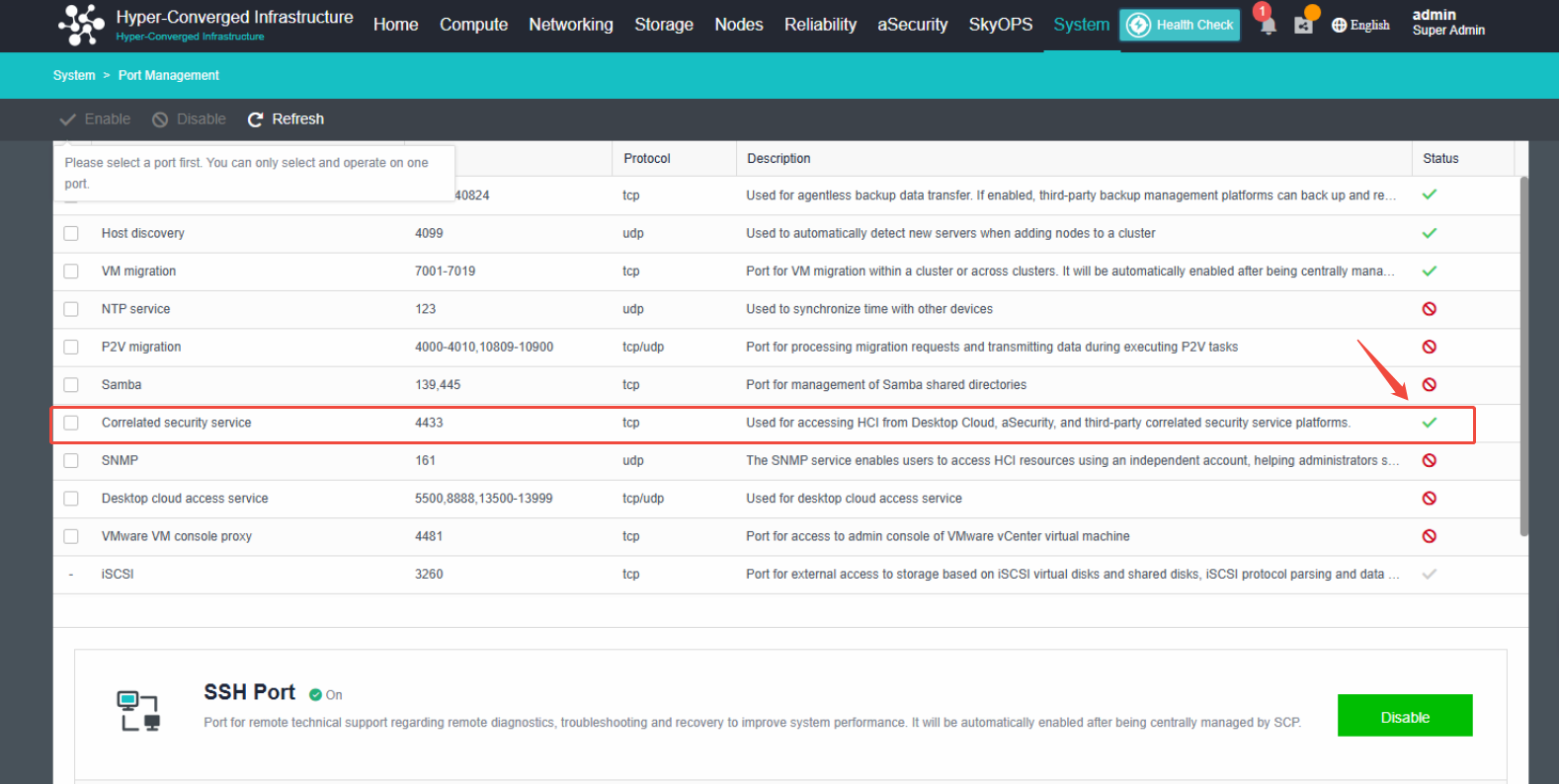The width and height of the screenshot is (1559, 784).
Task: Click the port value 4000-4010,10809-10900
Action: 484,347
